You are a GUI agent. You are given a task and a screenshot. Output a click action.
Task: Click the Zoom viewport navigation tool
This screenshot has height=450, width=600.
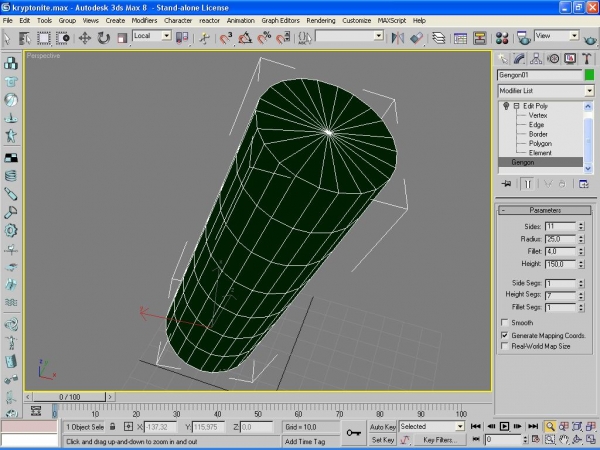point(550,426)
